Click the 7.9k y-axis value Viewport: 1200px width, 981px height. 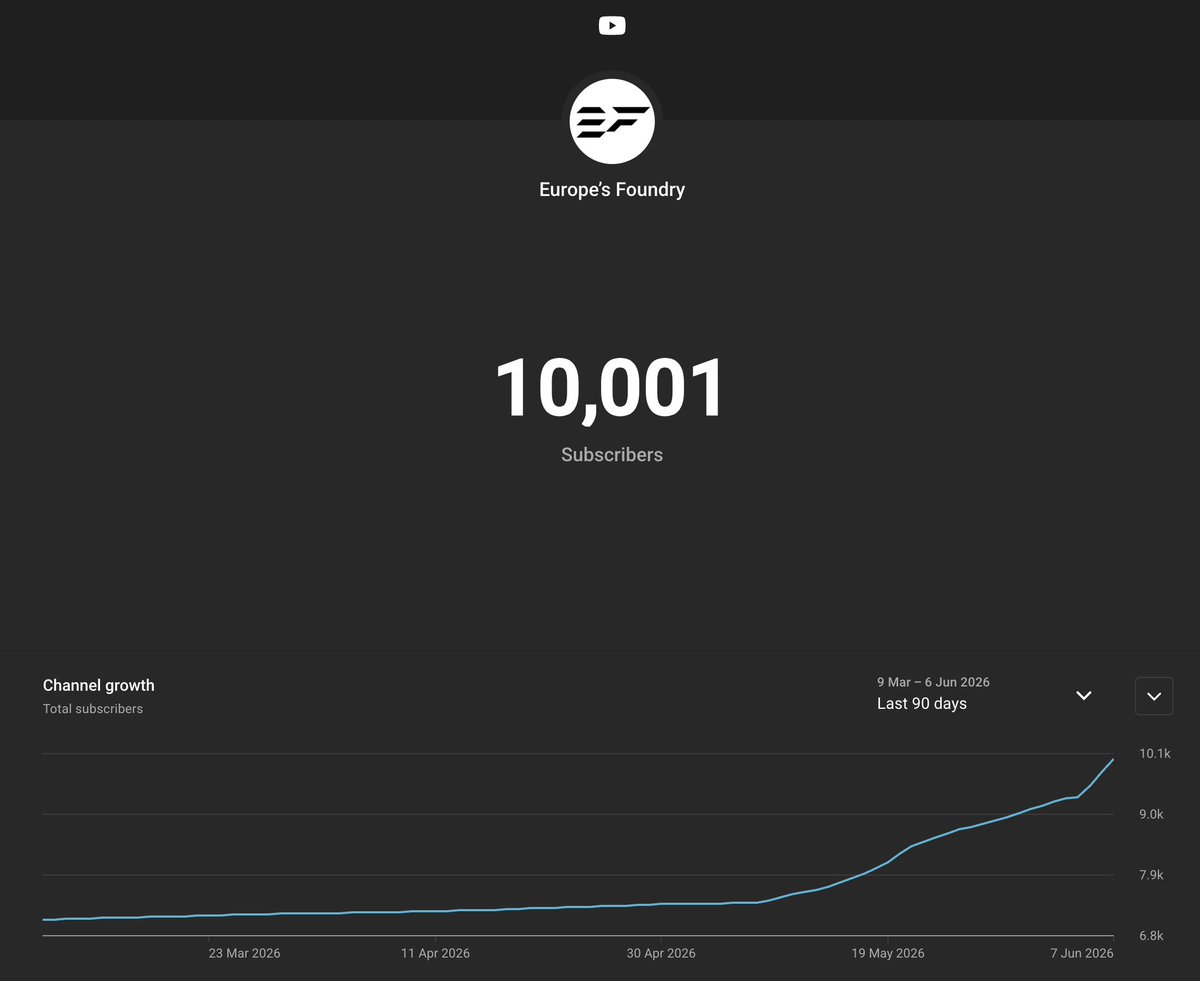[1152, 875]
